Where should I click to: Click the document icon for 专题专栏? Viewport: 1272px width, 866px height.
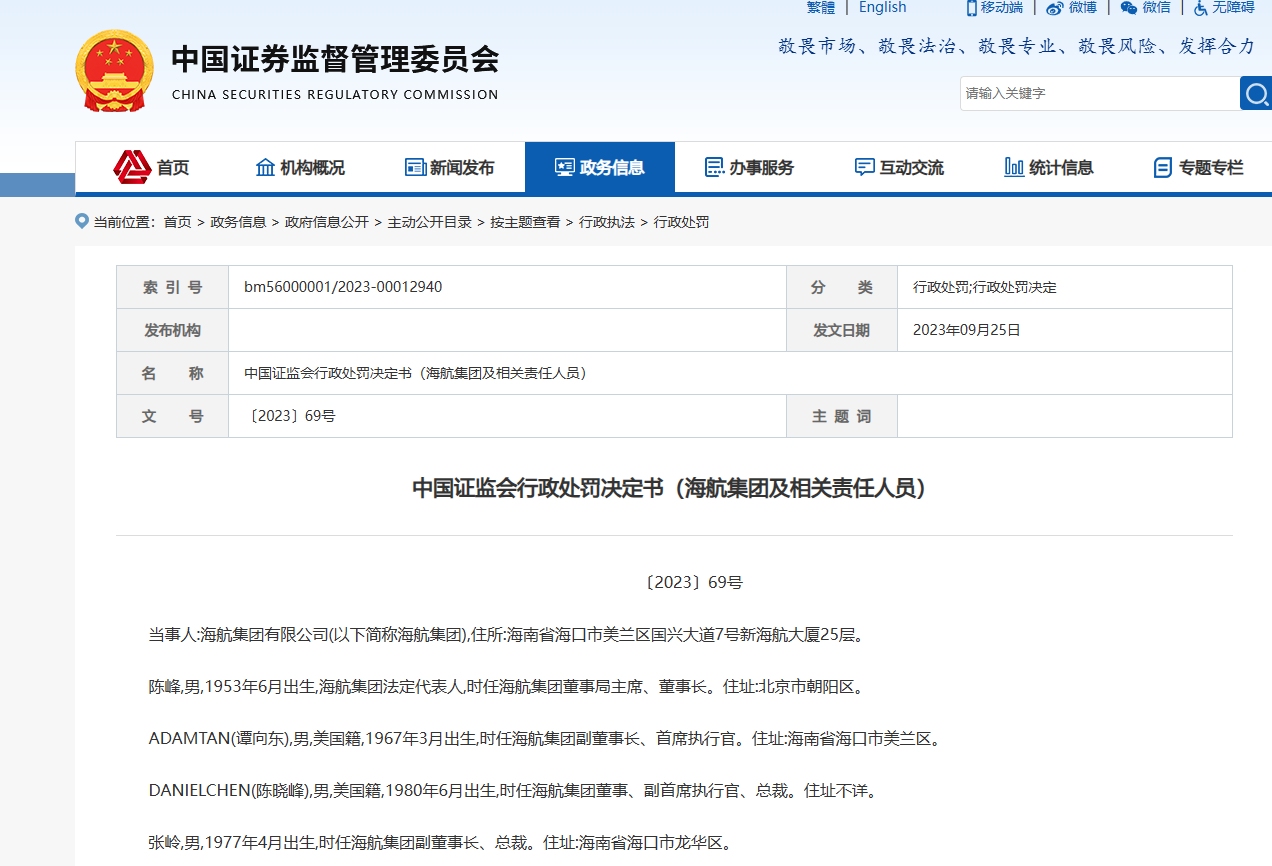(x=1163, y=167)
